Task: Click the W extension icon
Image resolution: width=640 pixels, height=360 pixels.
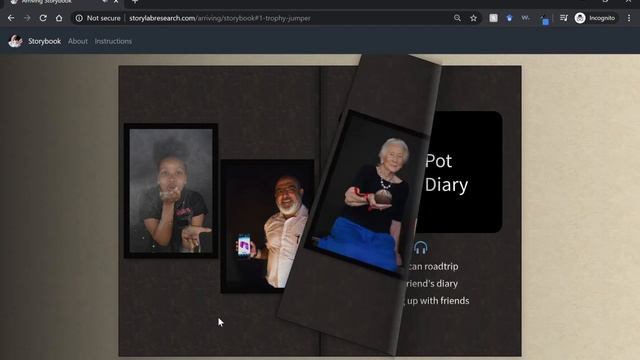Action: tap(525, 18)
